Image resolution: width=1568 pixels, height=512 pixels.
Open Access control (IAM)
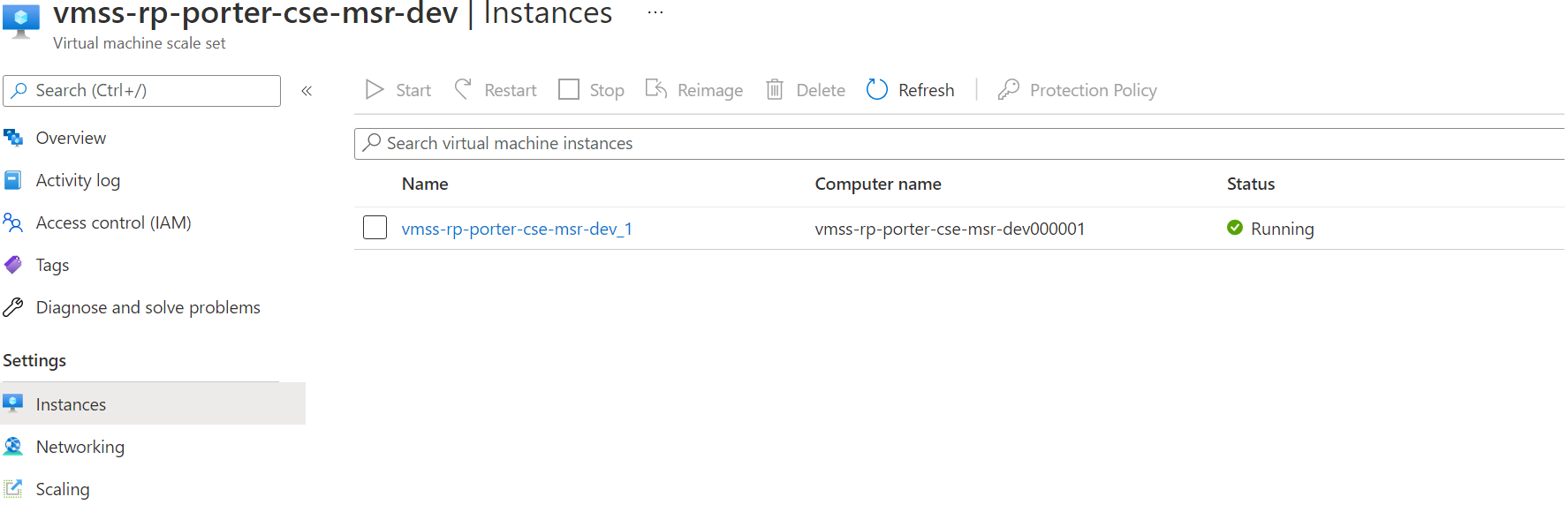point(114,222)
